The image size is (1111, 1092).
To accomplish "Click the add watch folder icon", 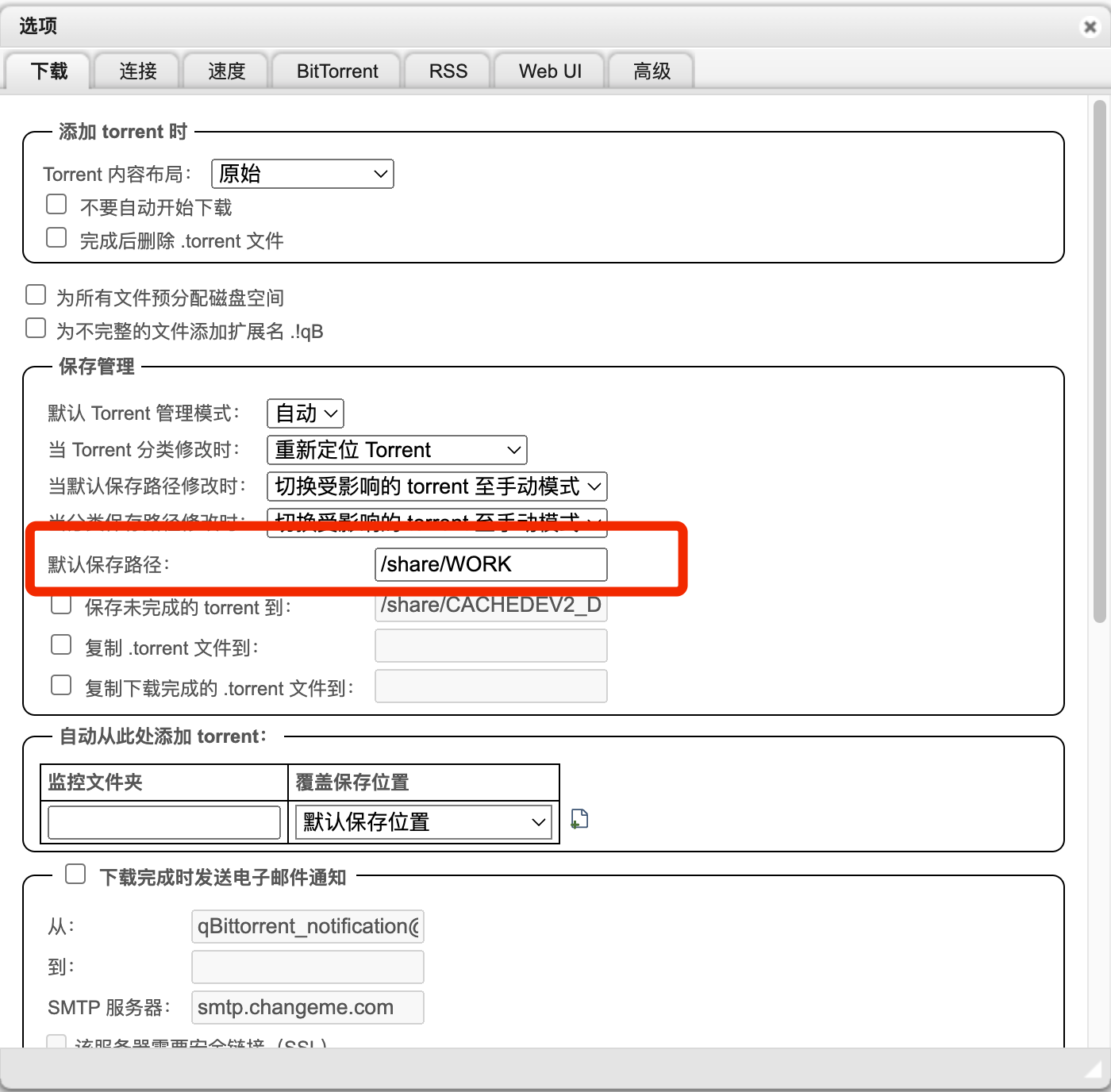I will tap(579, 819).
